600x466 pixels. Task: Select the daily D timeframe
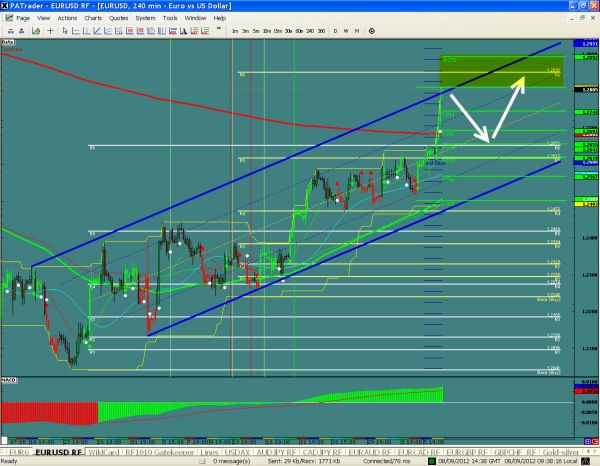tap(335, 31)
